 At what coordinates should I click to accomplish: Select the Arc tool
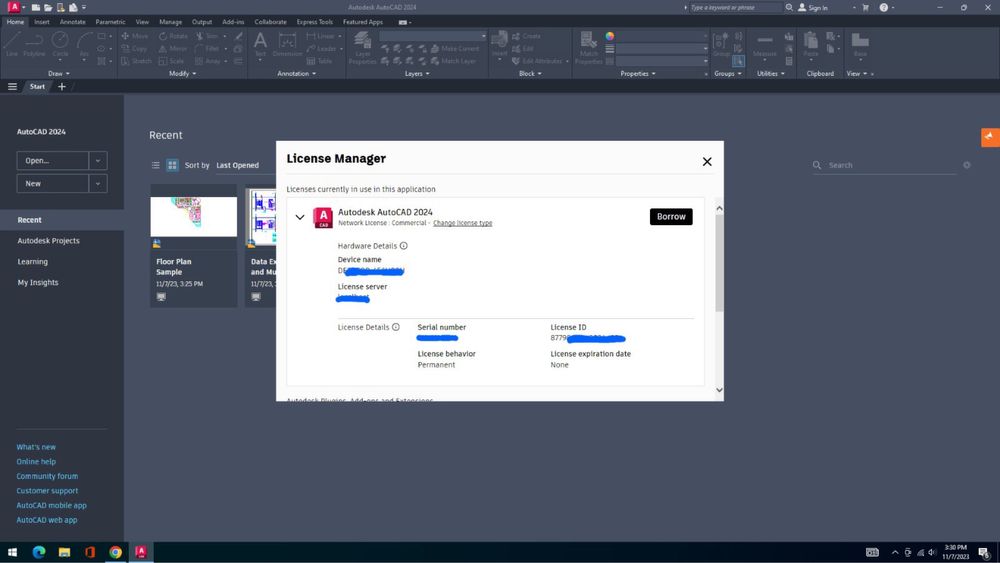[84, 44]
